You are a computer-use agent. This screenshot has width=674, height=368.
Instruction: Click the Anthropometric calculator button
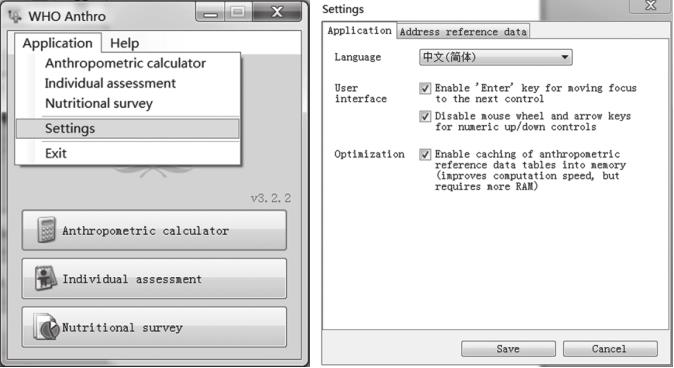tap(154, 230)
